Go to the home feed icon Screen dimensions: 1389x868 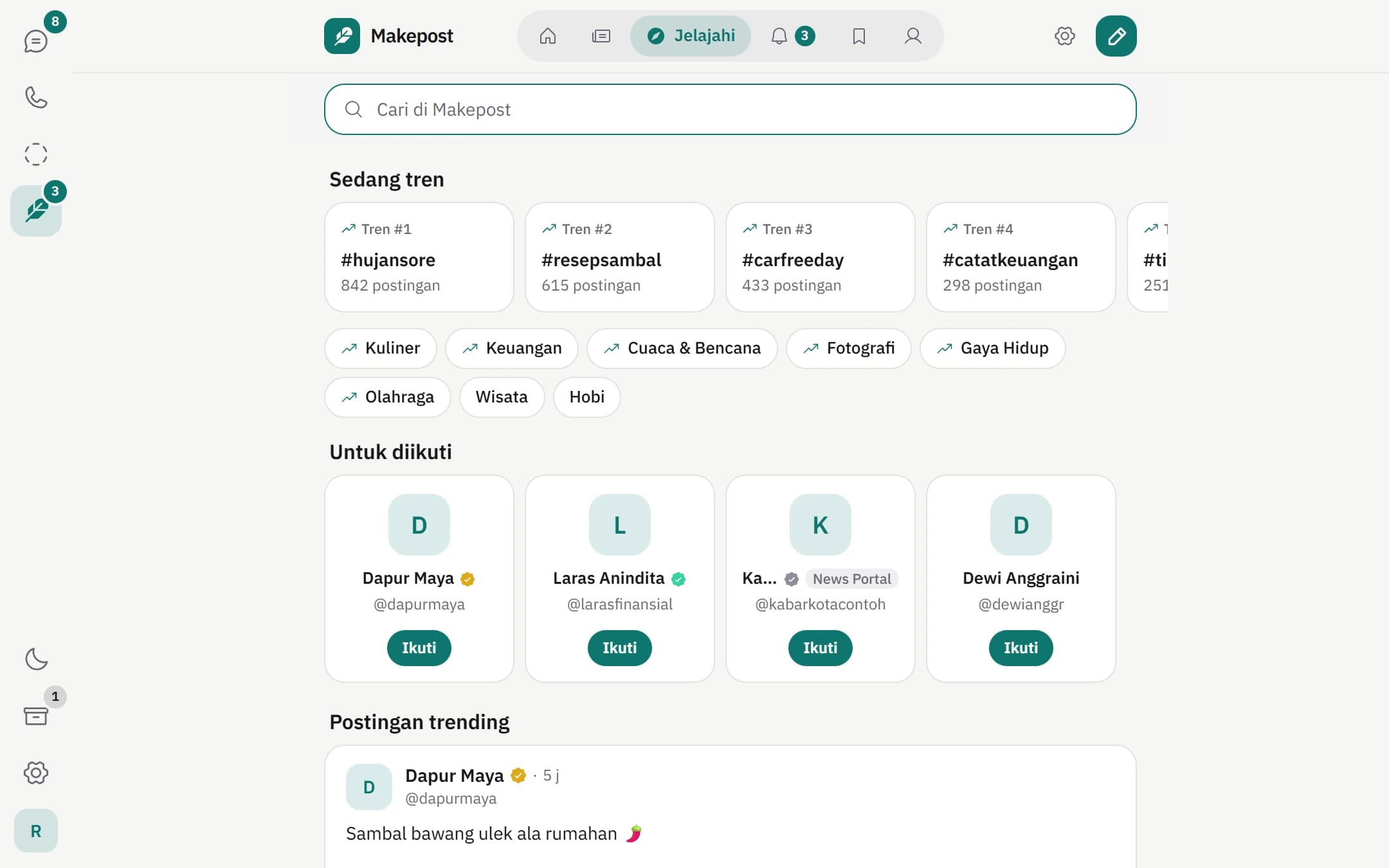pyautogui.click(x=548, y=36)
